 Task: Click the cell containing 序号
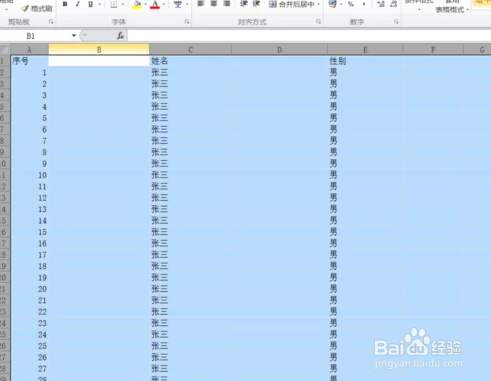pyautogui.click(x=29, y=61)
